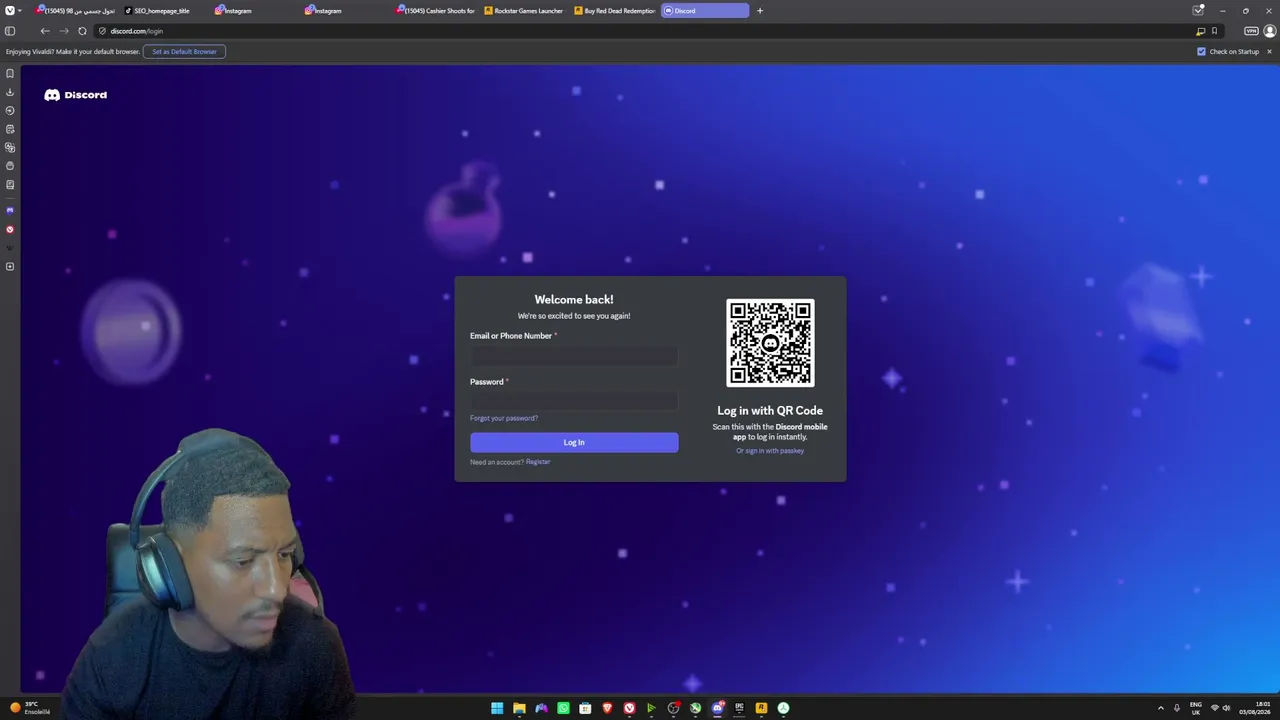Screen dimensions: 1280x720
Task: Toggle the sidebar panel button
Action: click(10, 31)
